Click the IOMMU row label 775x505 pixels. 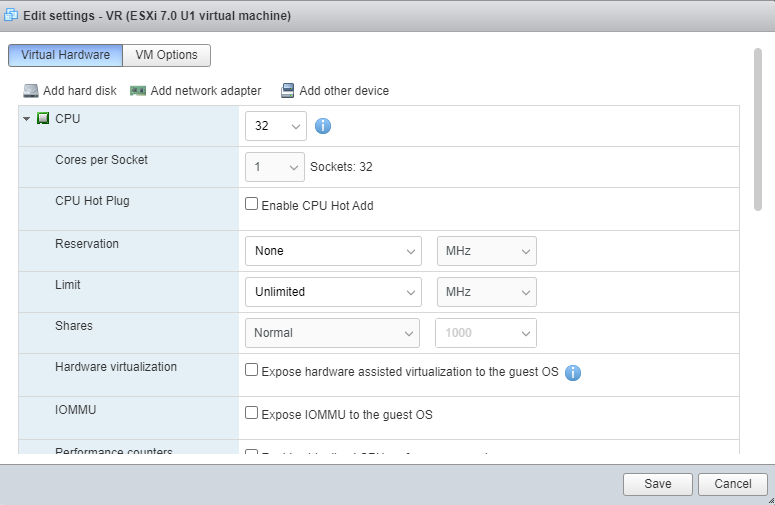tap(76, 410)
